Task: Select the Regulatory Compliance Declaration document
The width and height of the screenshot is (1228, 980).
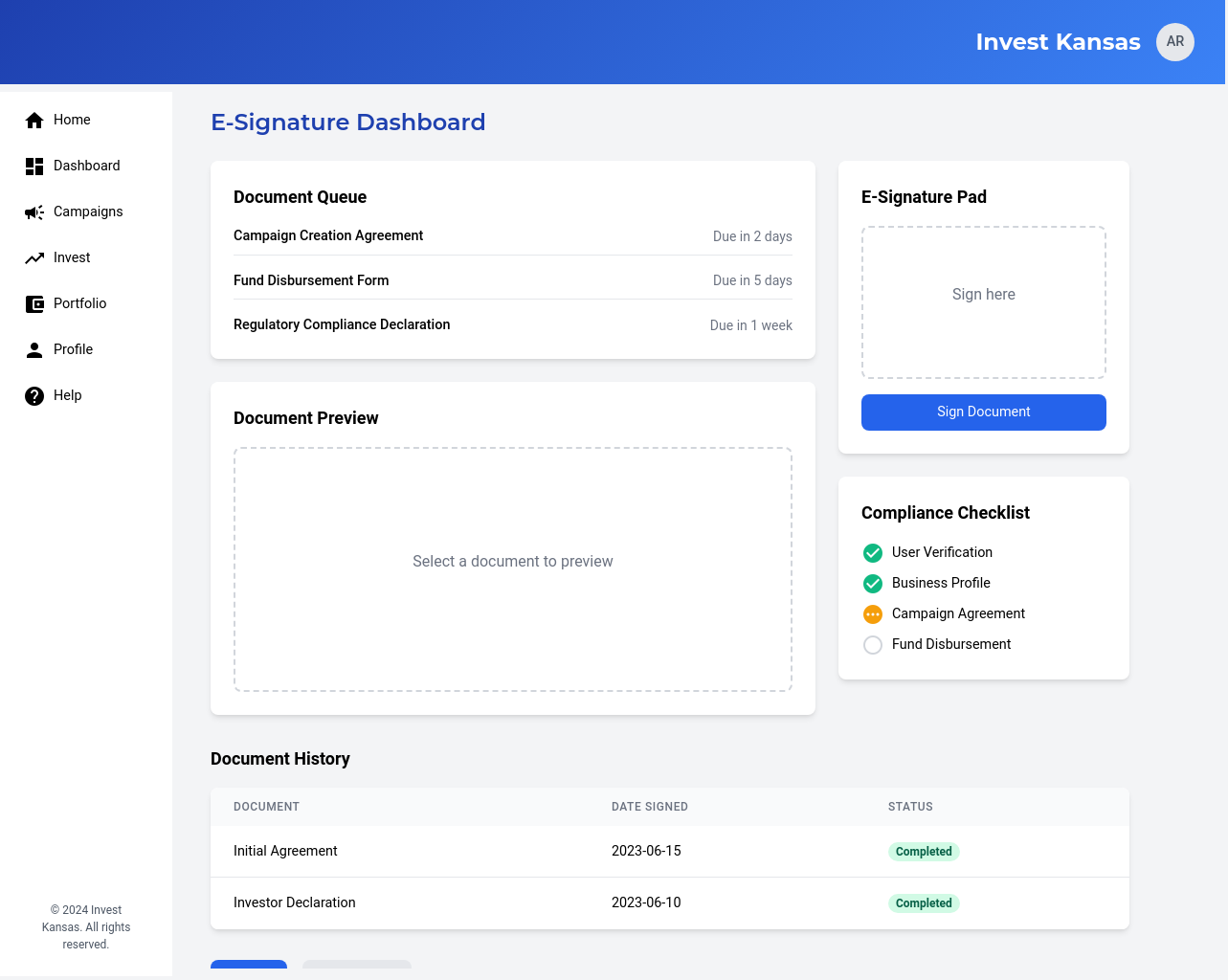Action: (x=342, y=324)
